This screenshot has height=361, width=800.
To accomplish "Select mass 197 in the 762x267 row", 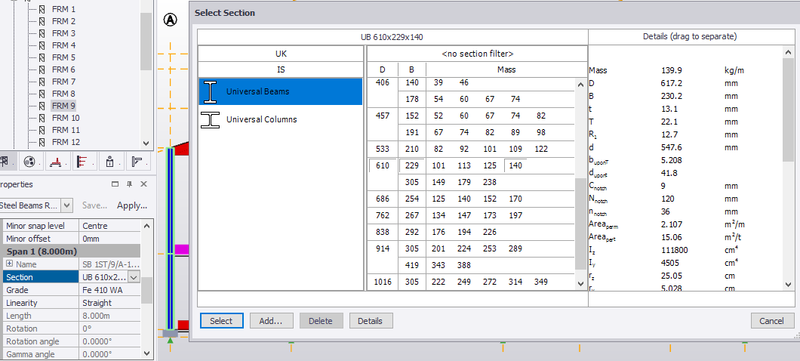I will coord(515,216).
